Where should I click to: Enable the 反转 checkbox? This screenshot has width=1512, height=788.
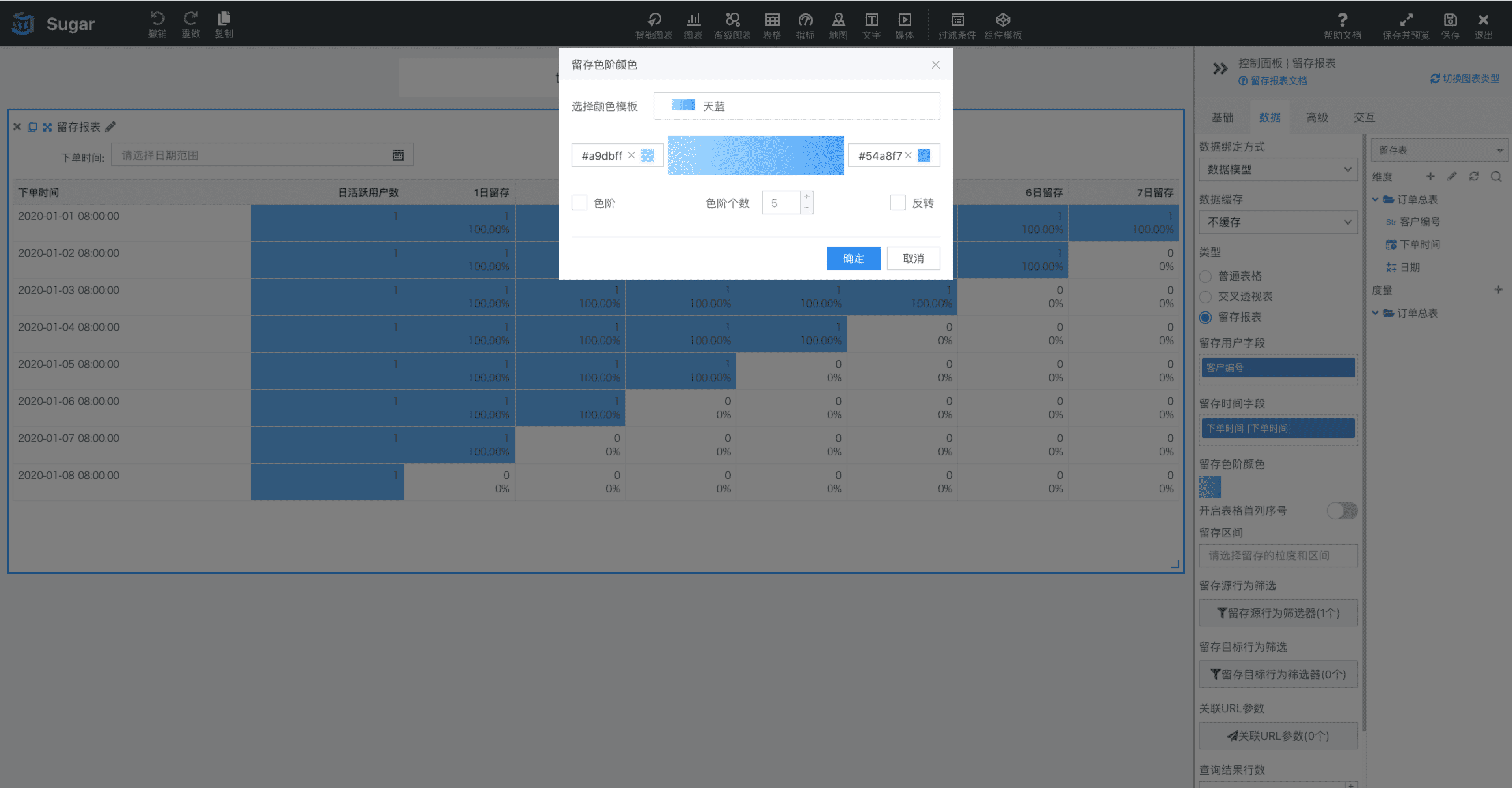pos(898,203)
